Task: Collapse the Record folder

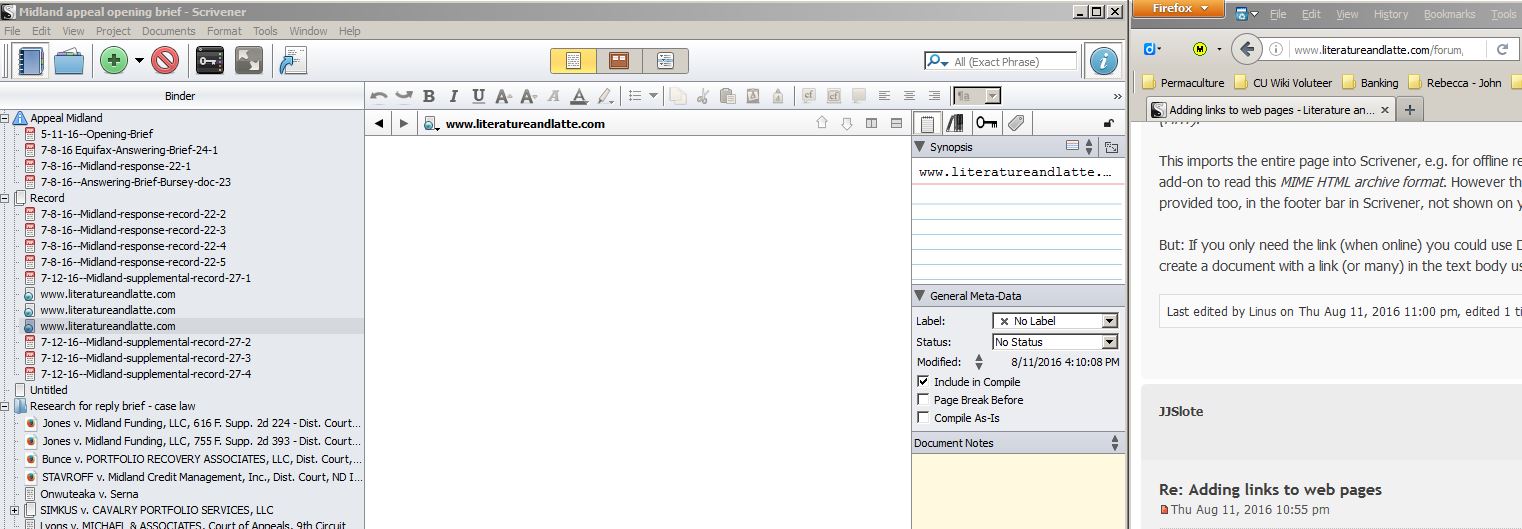Action: click(x=5, y=198)
